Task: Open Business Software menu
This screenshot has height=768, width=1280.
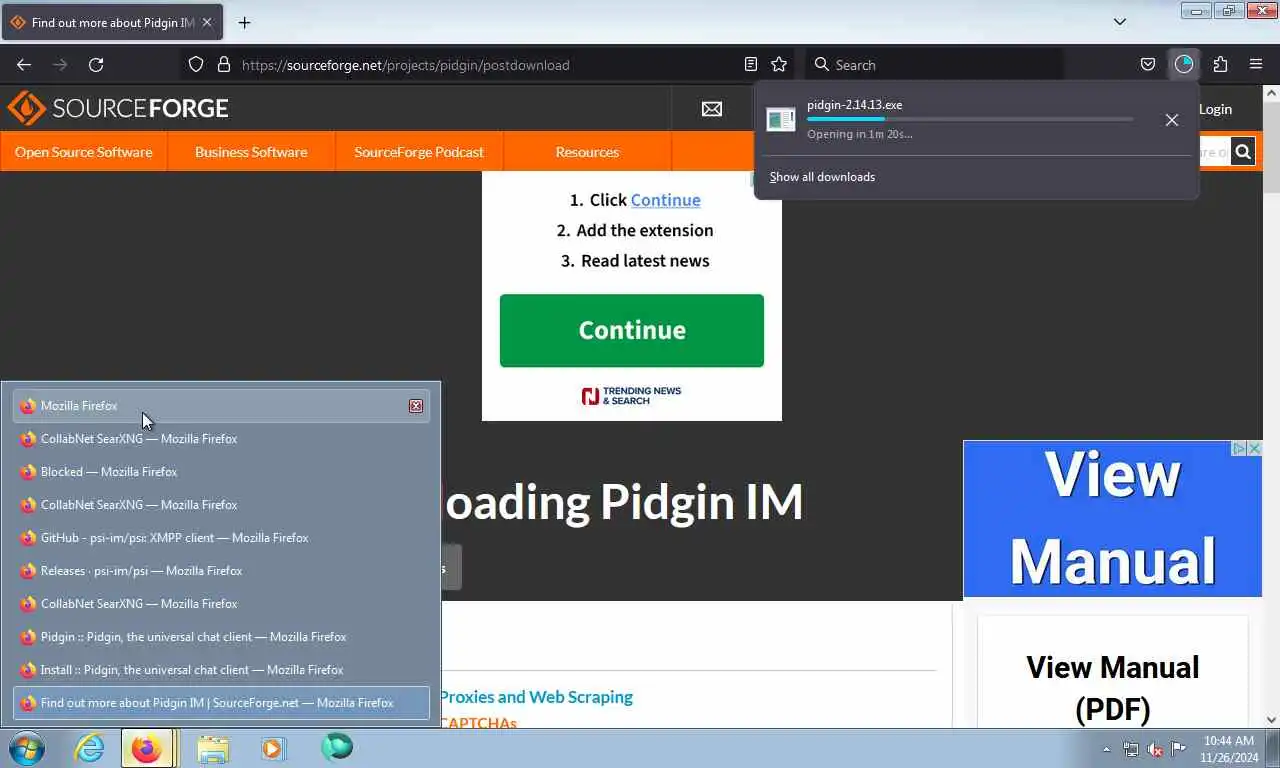Action: pyautogui.click(x=251, y=152)
